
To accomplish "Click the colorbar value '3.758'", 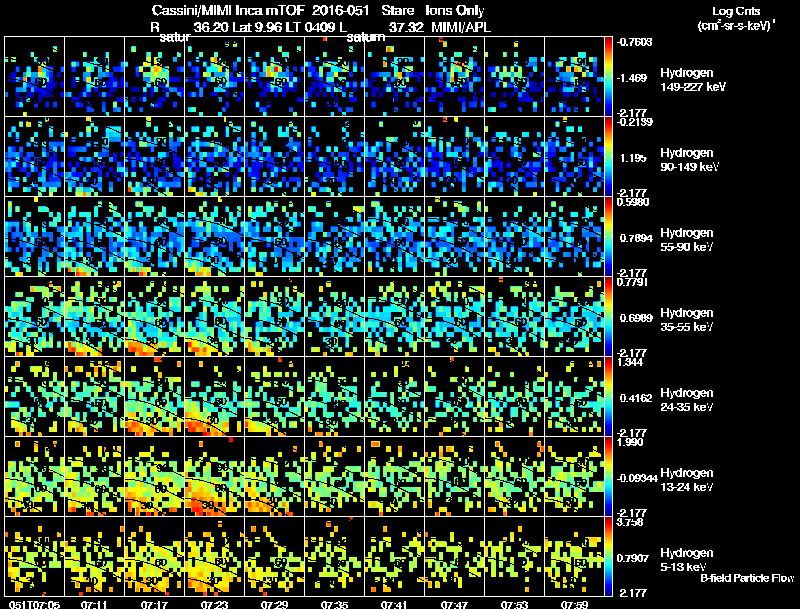I will tap(631, 522).
